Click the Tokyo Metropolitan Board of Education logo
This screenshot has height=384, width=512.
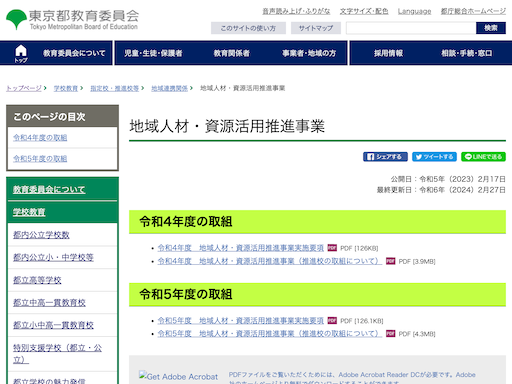click(72, 19)
